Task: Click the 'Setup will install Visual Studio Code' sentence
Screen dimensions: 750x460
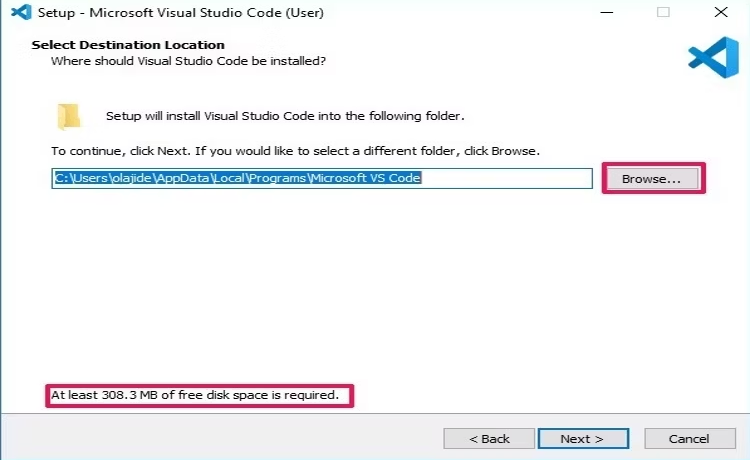Action: point(285,116)
